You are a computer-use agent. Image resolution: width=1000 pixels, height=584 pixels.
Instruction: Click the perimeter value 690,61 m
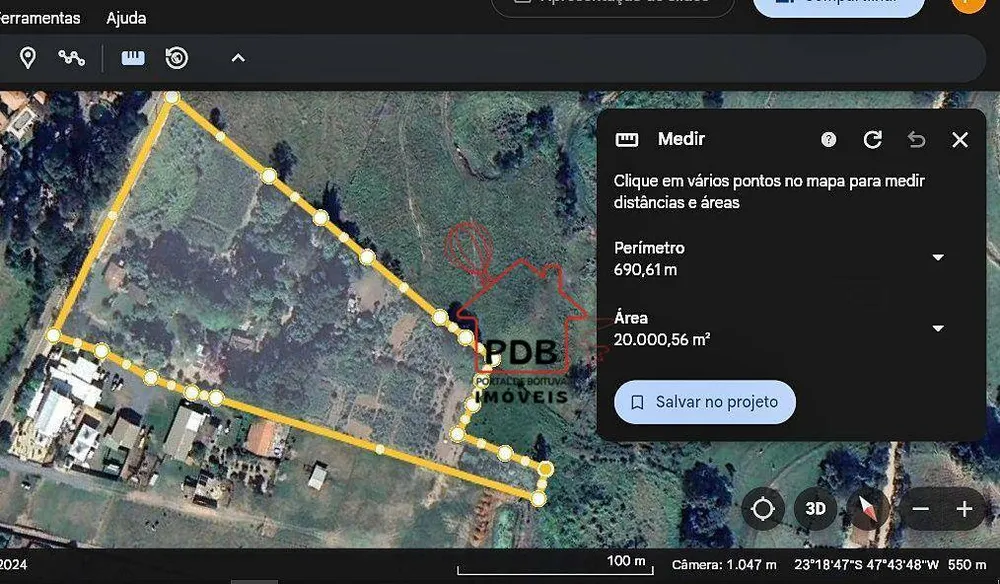coord(645,270)
